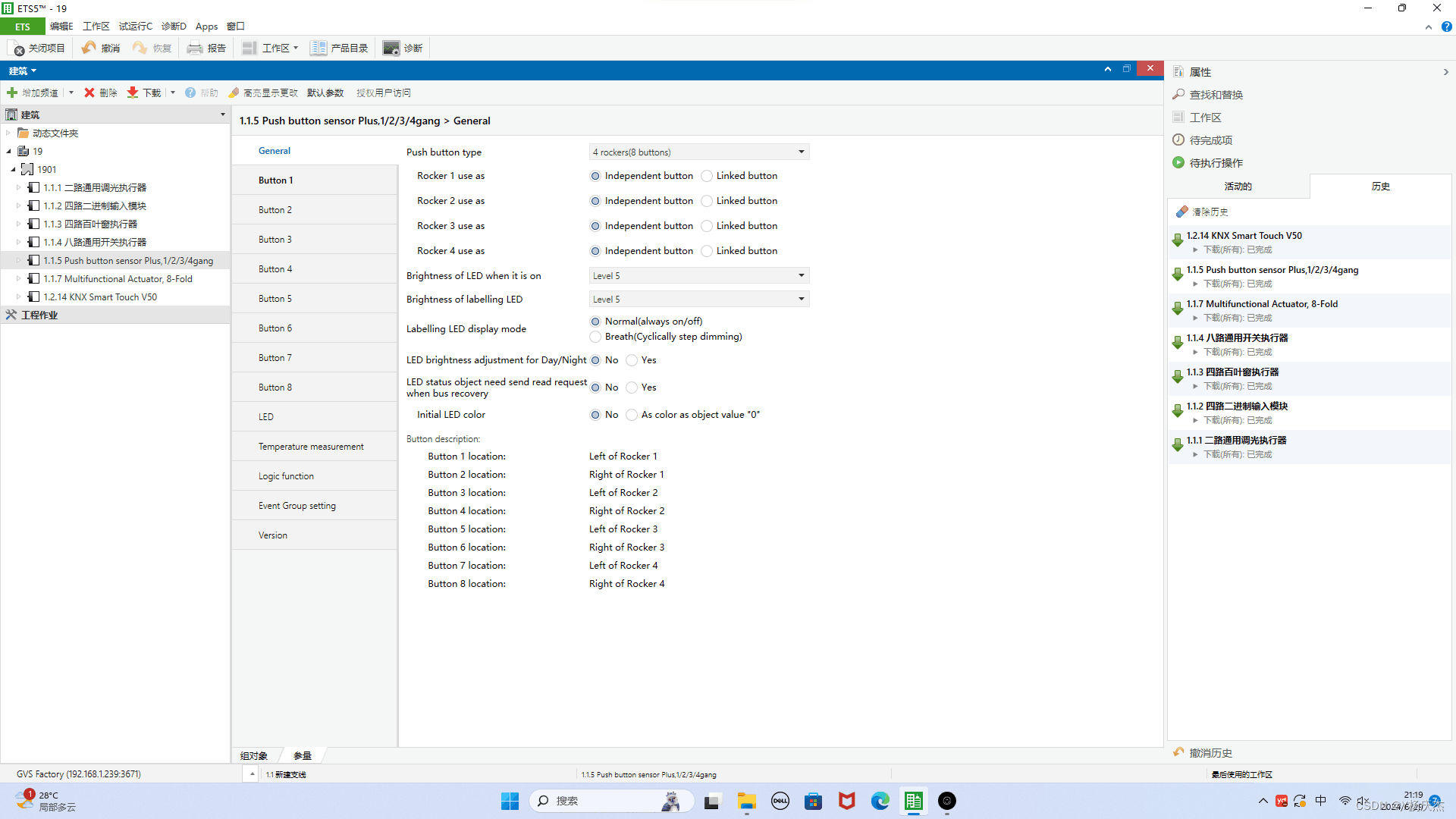The image size is (1456, 819).
Task: Click the Windows taskbar search box
Action: (599, 801)
